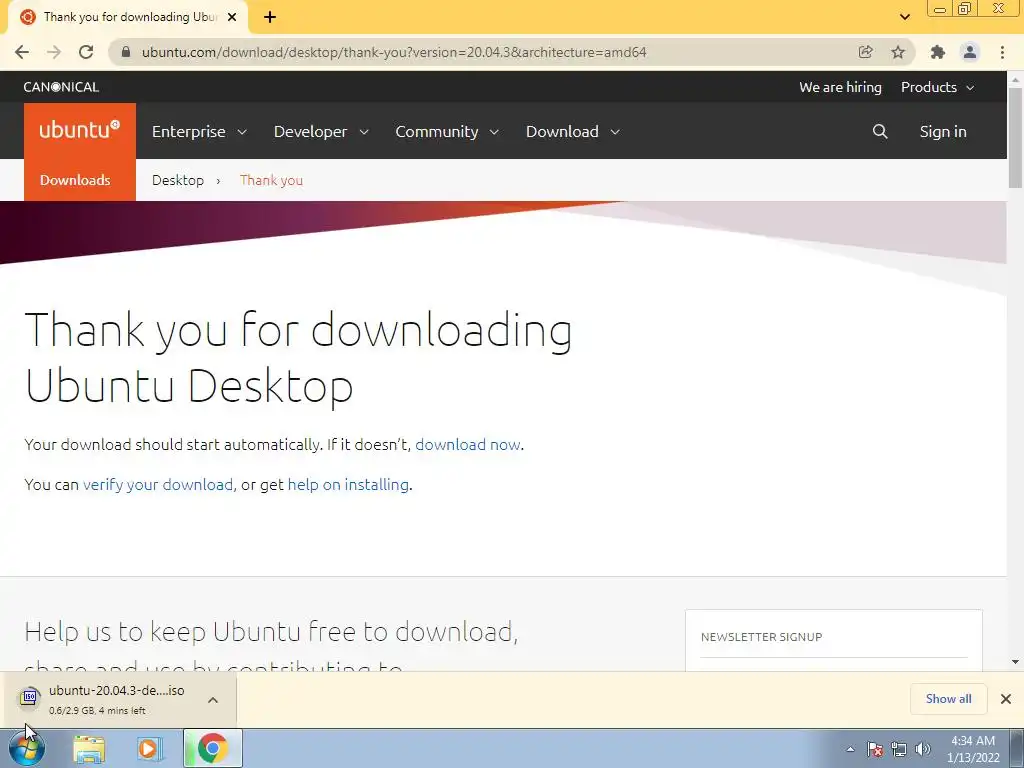
Task: Go back using the browser back arrow
Action: pyautogui.click(x=22, y=52)
